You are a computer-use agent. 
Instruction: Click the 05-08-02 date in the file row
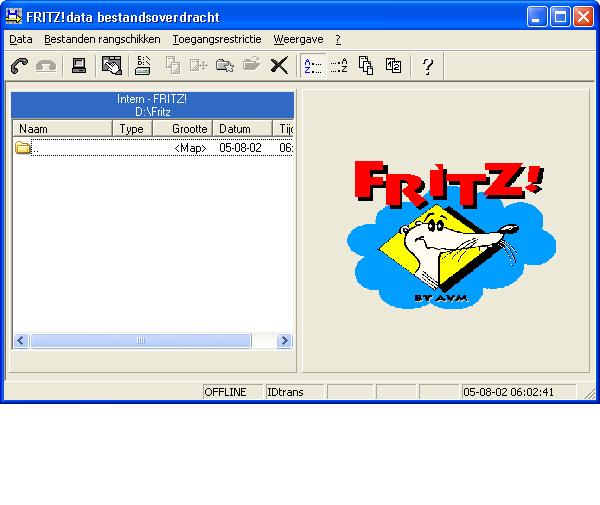(x=240, y=148)
